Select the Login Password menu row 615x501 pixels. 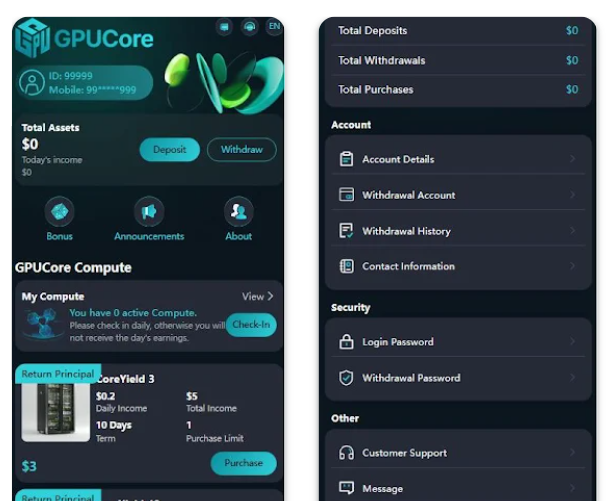click(x=458, y=342)
